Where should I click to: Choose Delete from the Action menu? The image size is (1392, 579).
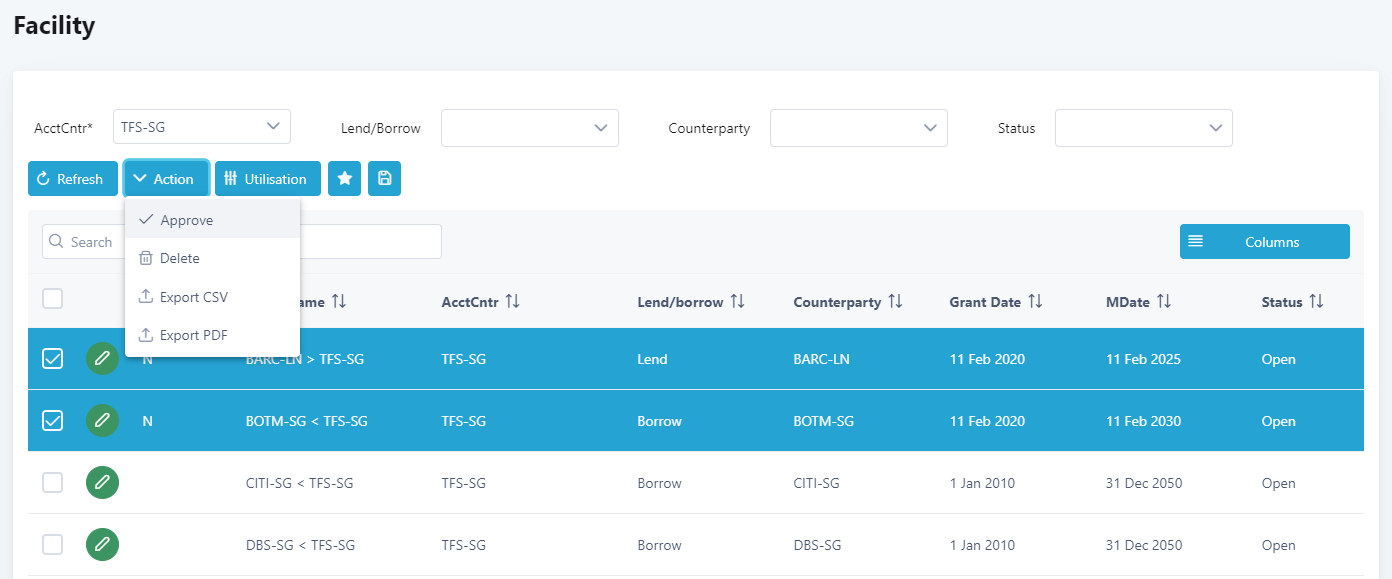[212, 258]
